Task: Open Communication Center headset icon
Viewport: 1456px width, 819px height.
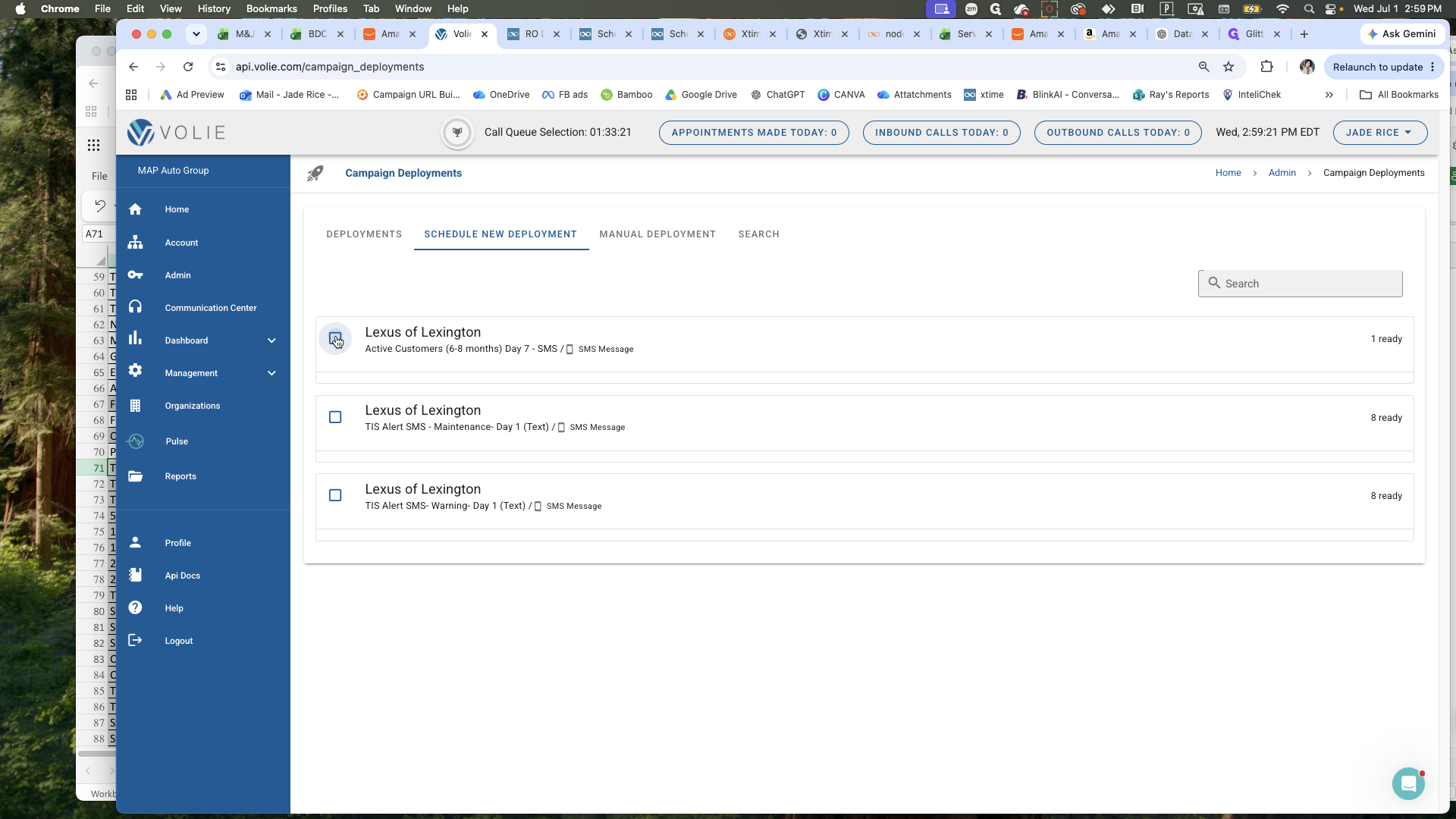Action: tap(135, 307)
